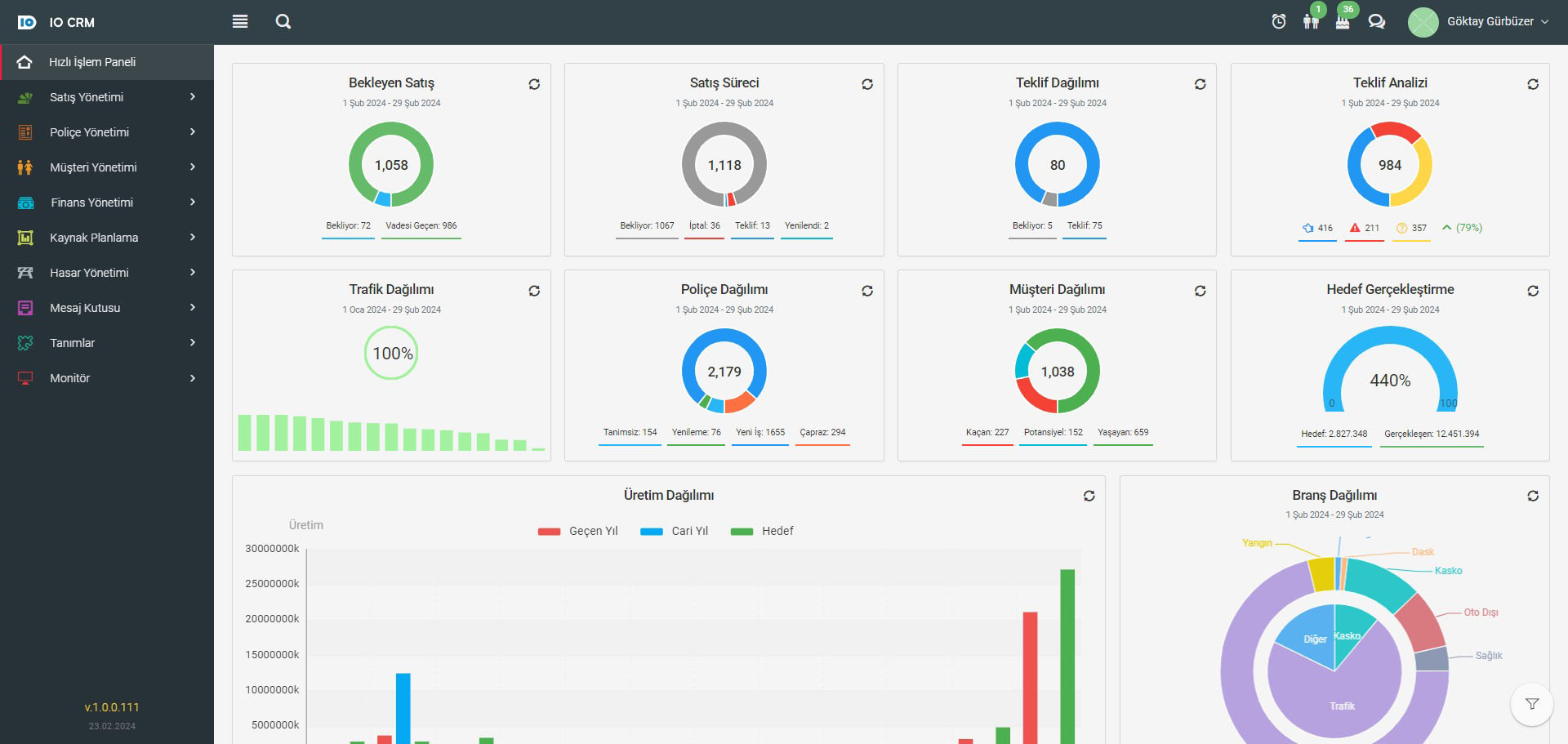
Task: Open the search magnifier icon
Action: [283, 22]
